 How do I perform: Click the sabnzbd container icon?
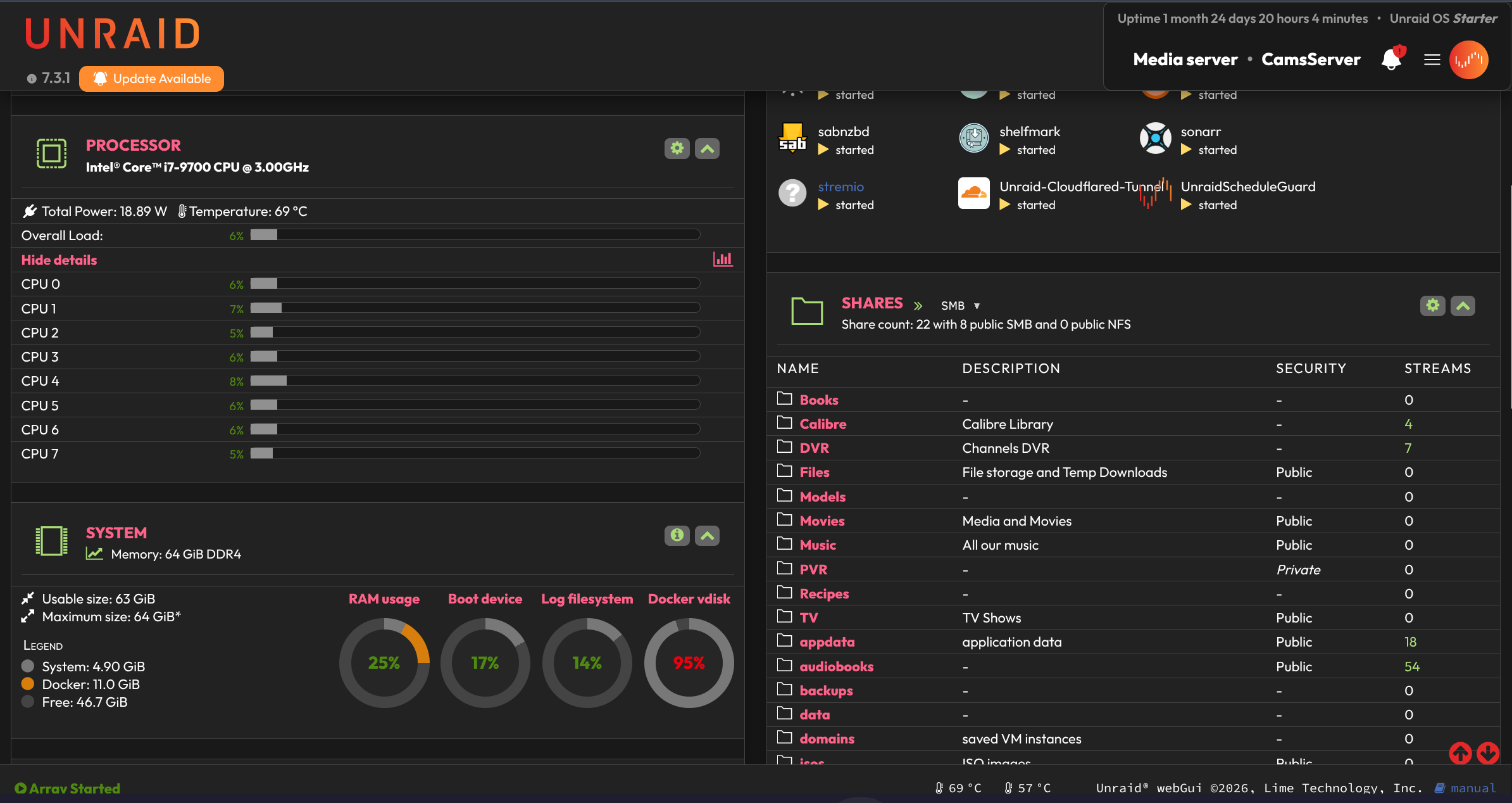click(x=792, y=138)
